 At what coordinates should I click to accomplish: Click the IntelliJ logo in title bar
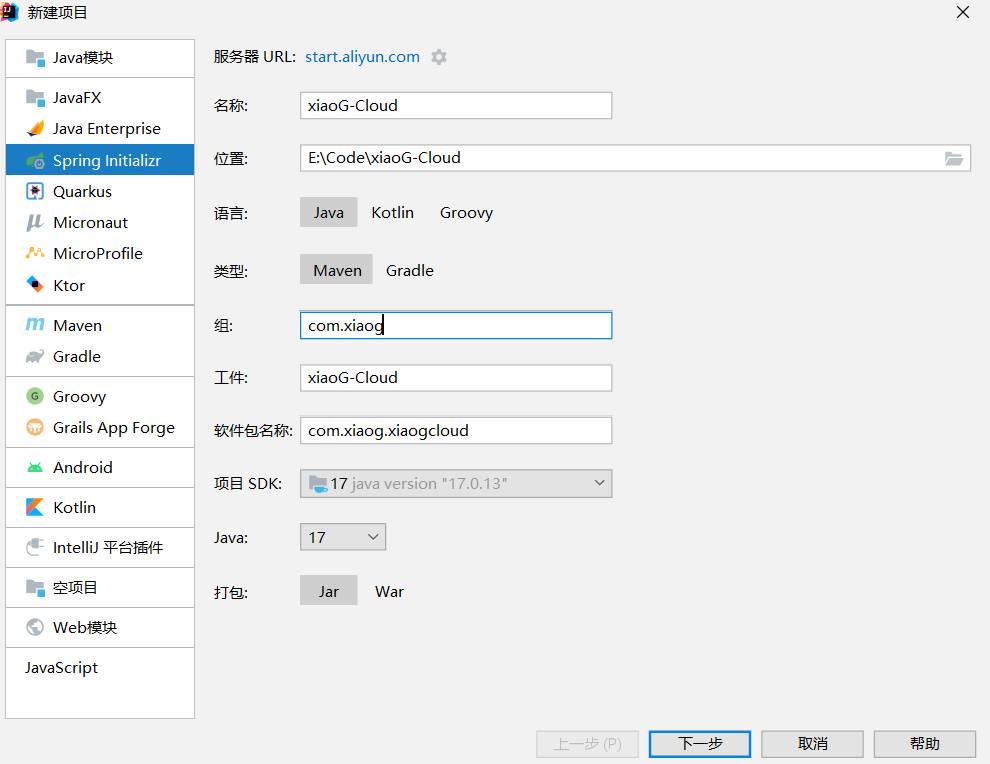[x=9, y=11]
